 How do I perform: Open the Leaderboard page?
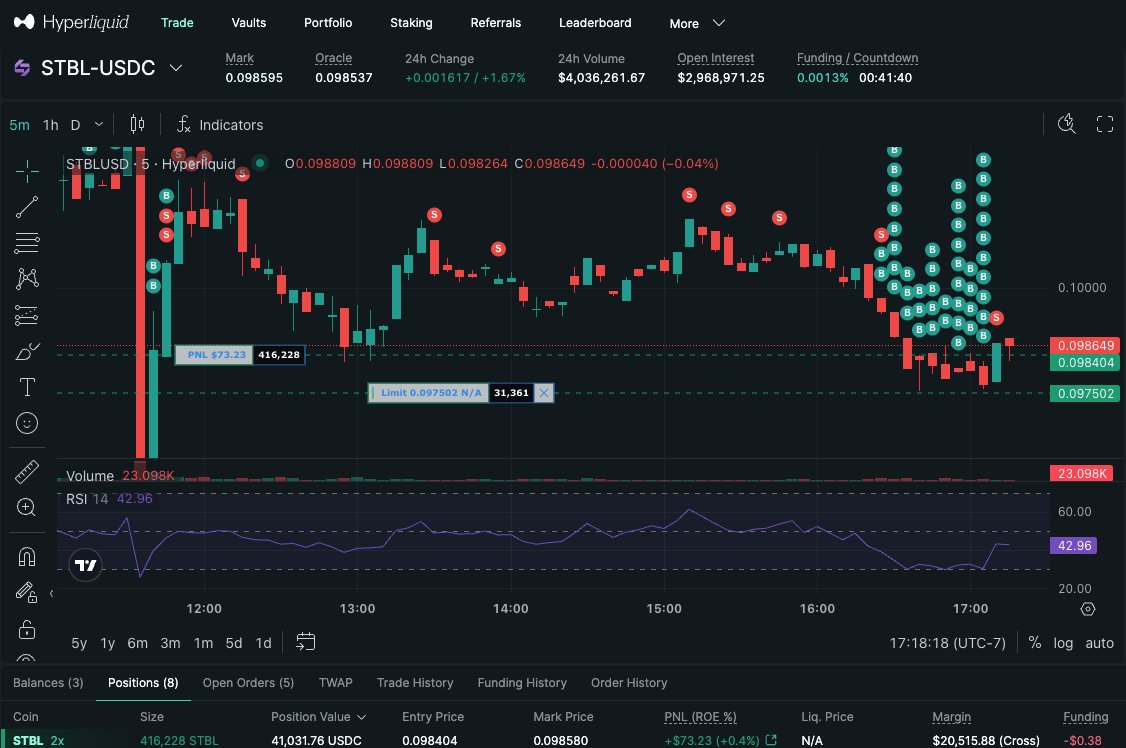pyautogui.click(x=595, y=22)
